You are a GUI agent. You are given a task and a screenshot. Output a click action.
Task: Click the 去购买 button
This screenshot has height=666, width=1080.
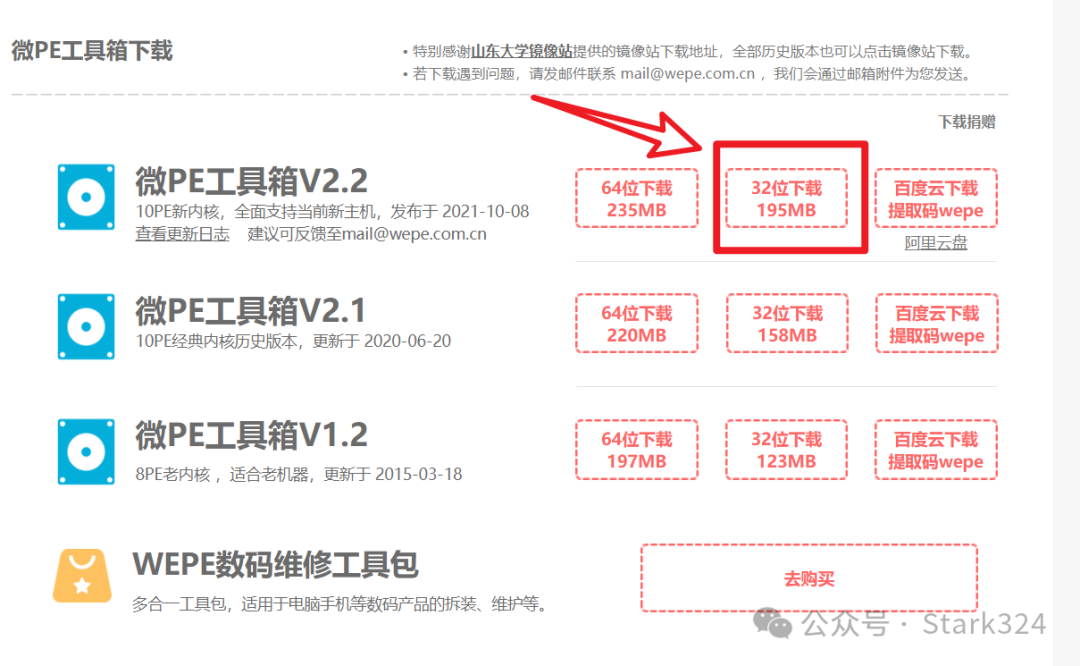[x=809, y=579]
